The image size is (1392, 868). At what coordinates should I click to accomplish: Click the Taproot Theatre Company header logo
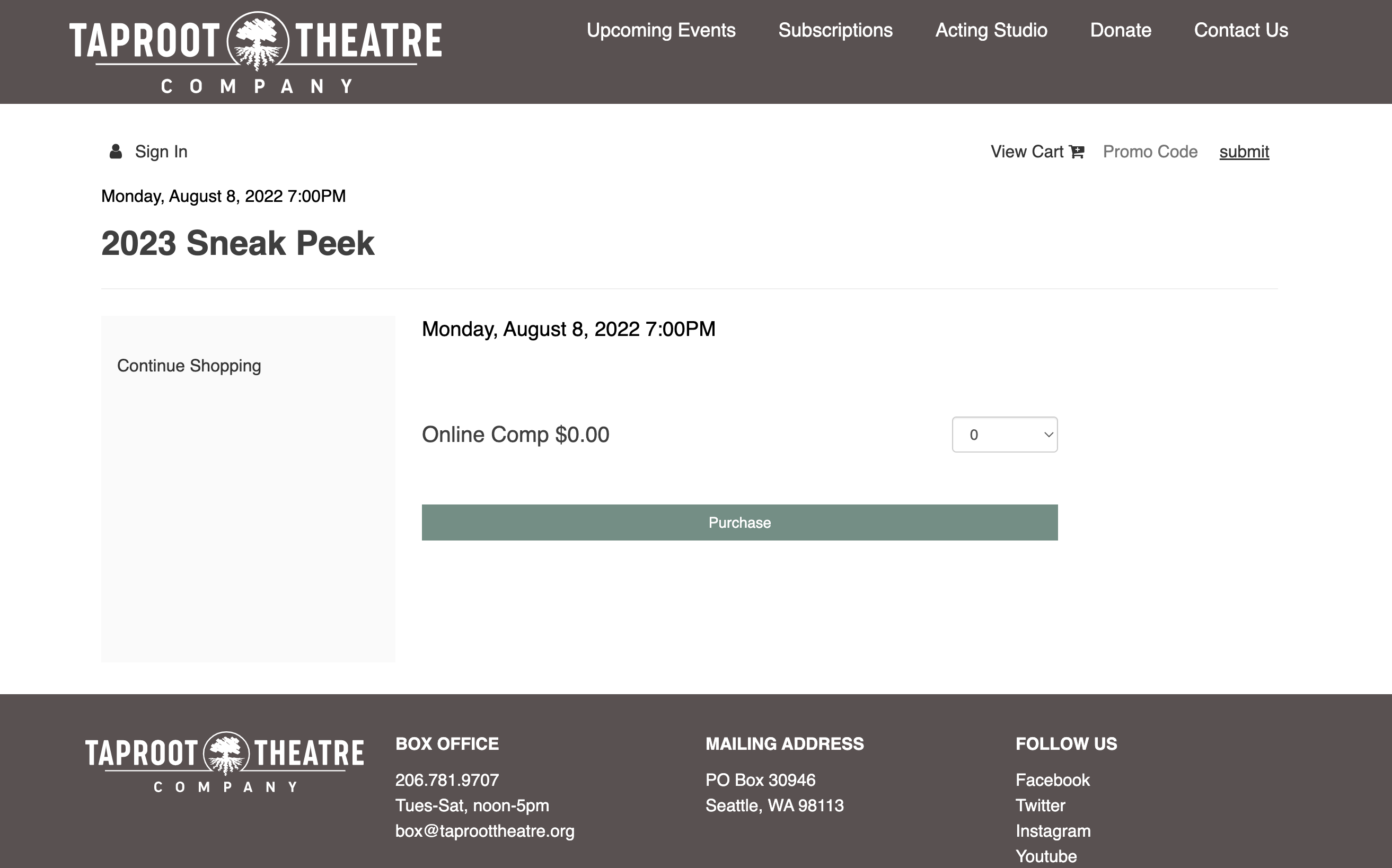(256, 52)
